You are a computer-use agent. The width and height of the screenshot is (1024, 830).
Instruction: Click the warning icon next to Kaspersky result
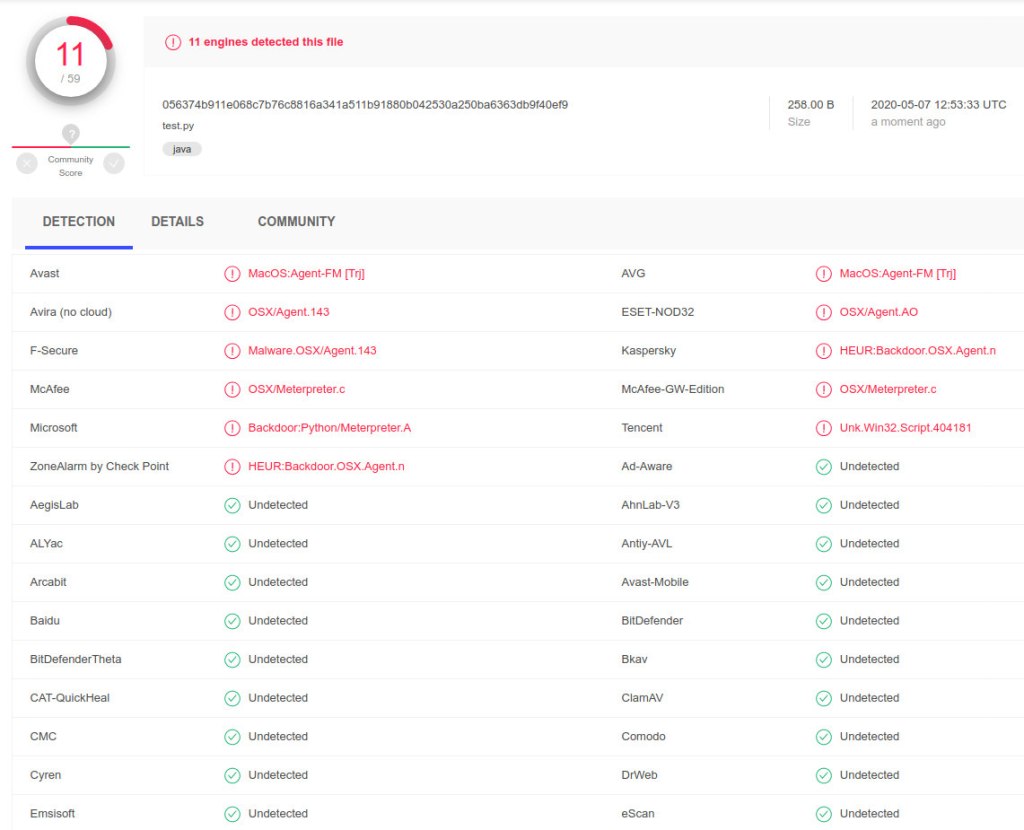coord(824,351)
